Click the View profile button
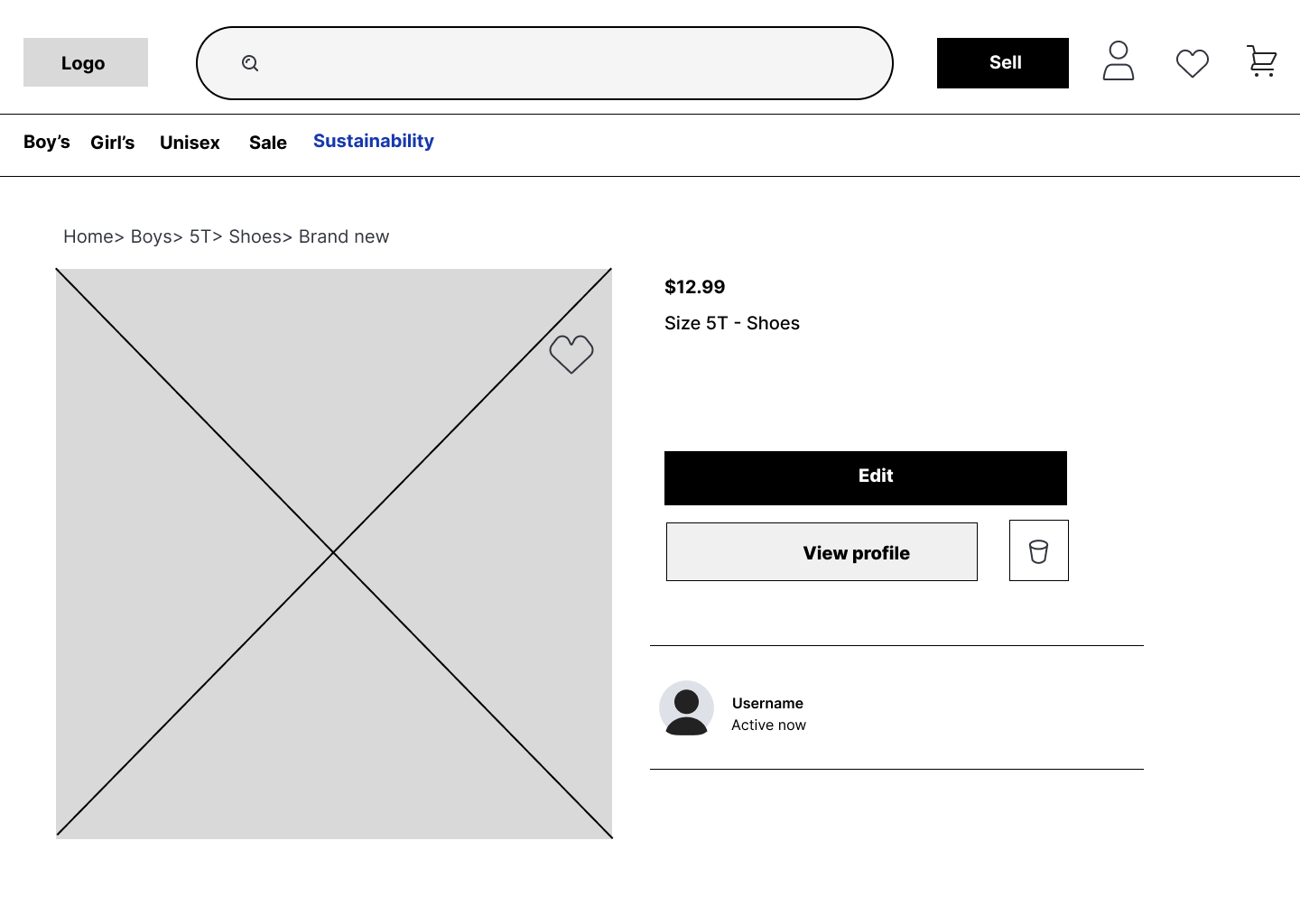The height and width of the screenshot is (924, 1300). (822, 552)
